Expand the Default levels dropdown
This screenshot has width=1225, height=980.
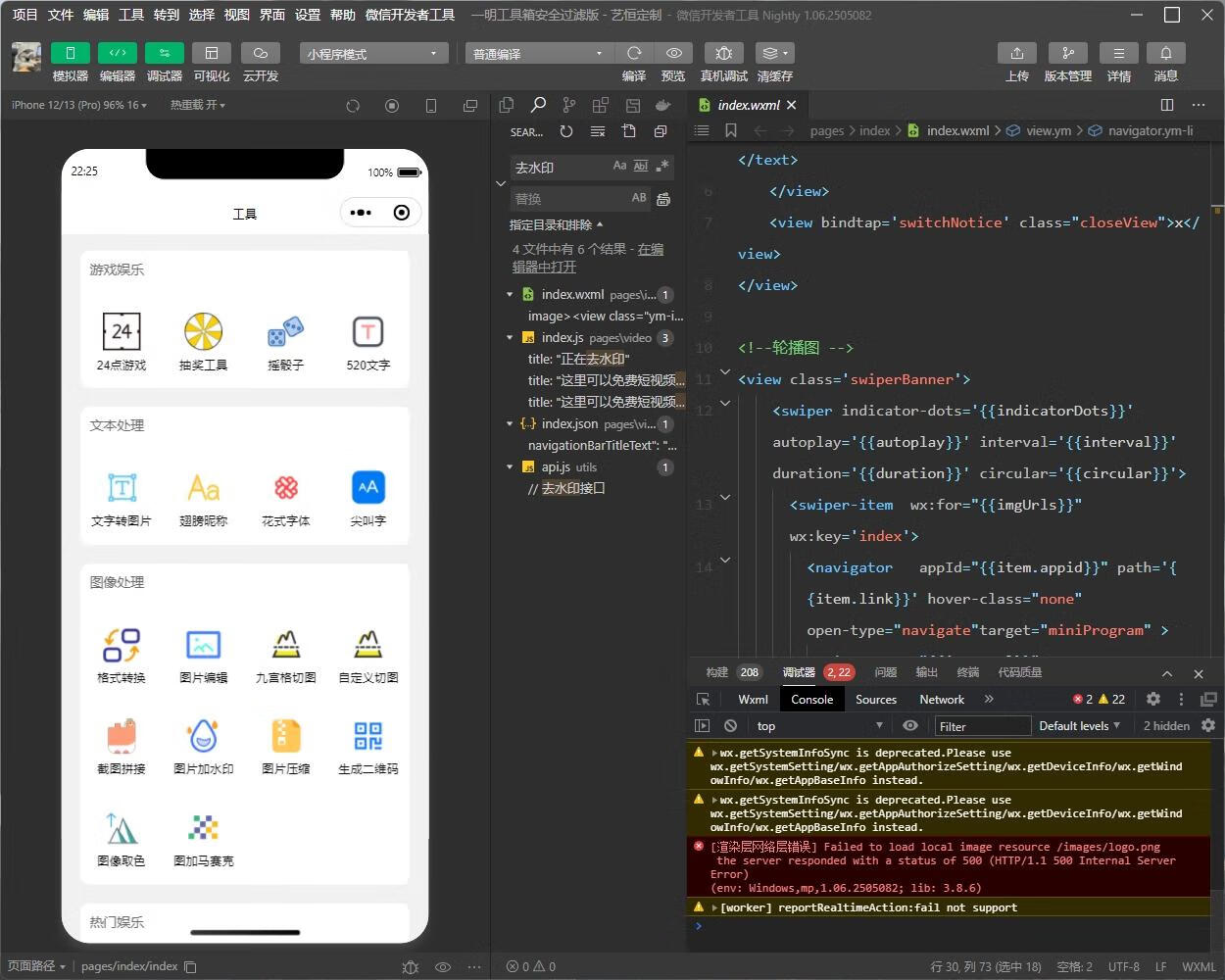pos(1079,725)
